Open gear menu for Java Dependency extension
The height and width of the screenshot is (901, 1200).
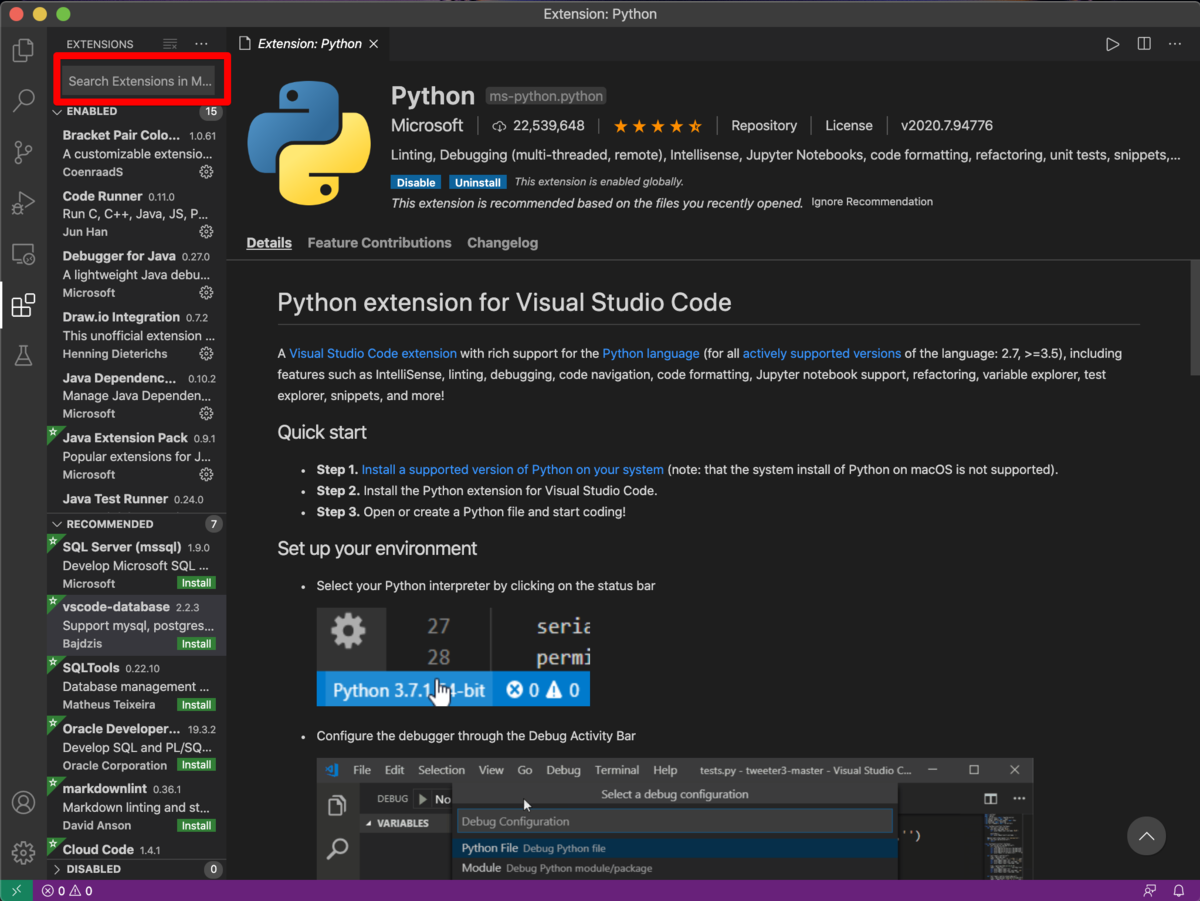[x=206, y=414]
